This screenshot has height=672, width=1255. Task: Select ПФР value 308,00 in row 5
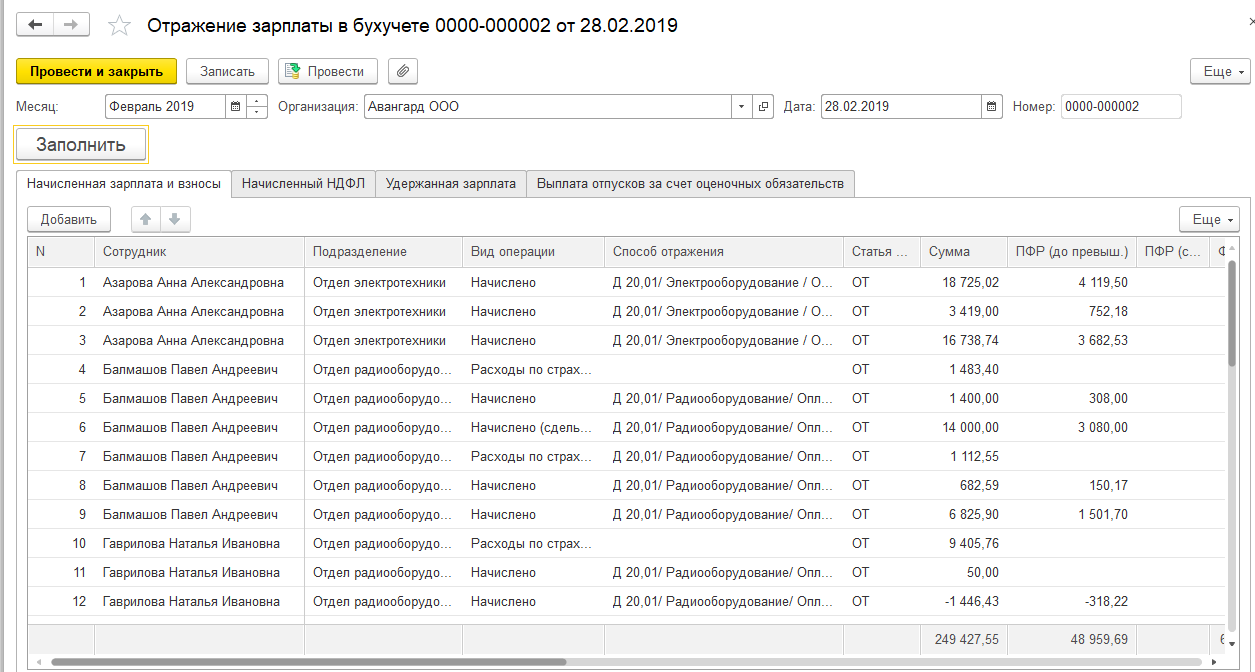click(x=1107, y=399)
